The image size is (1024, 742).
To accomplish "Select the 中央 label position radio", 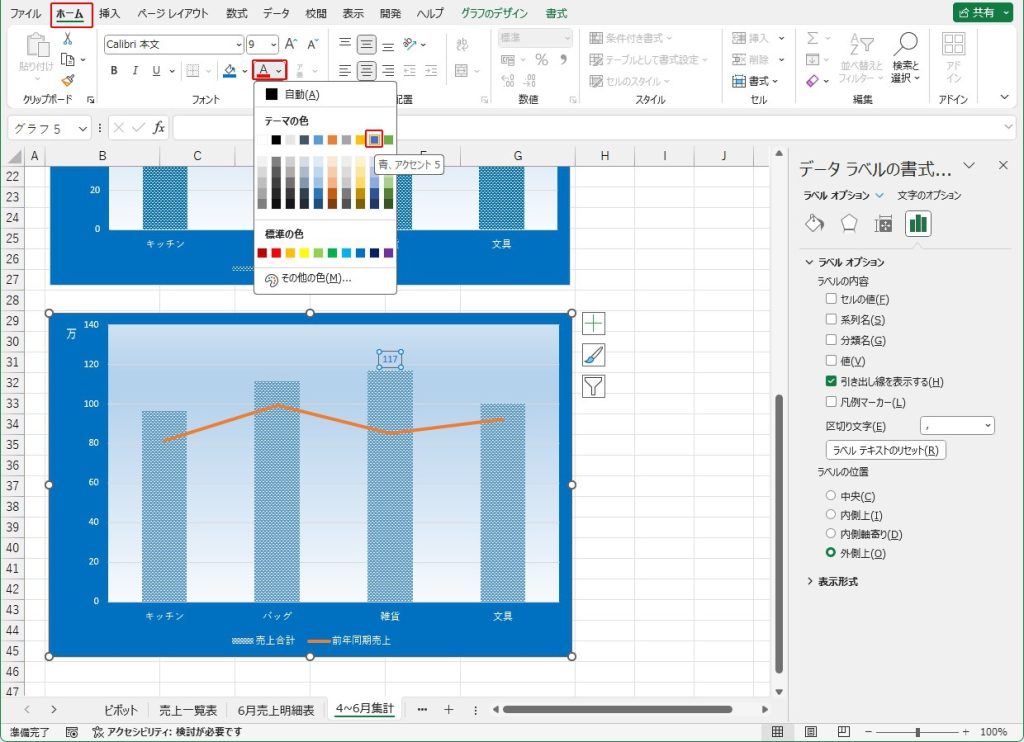I will click(830, 496).
